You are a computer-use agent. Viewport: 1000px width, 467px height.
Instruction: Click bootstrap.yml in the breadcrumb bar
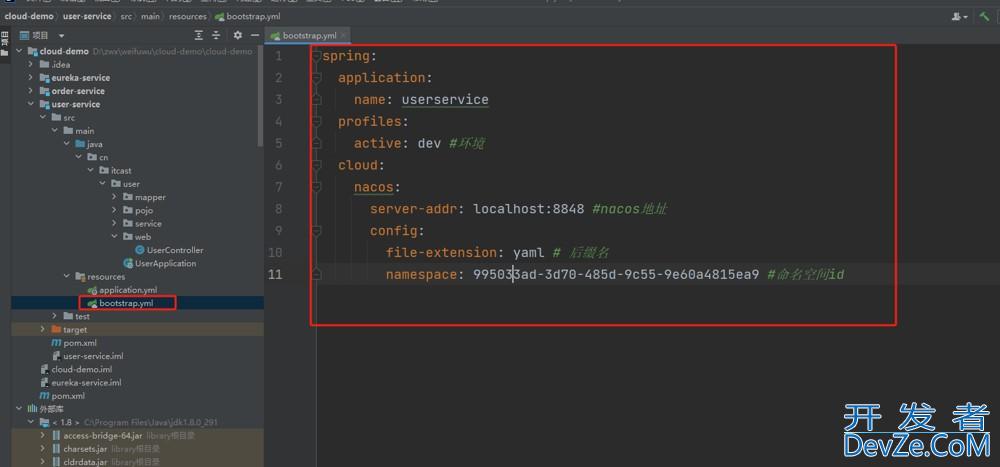point(245,17)
